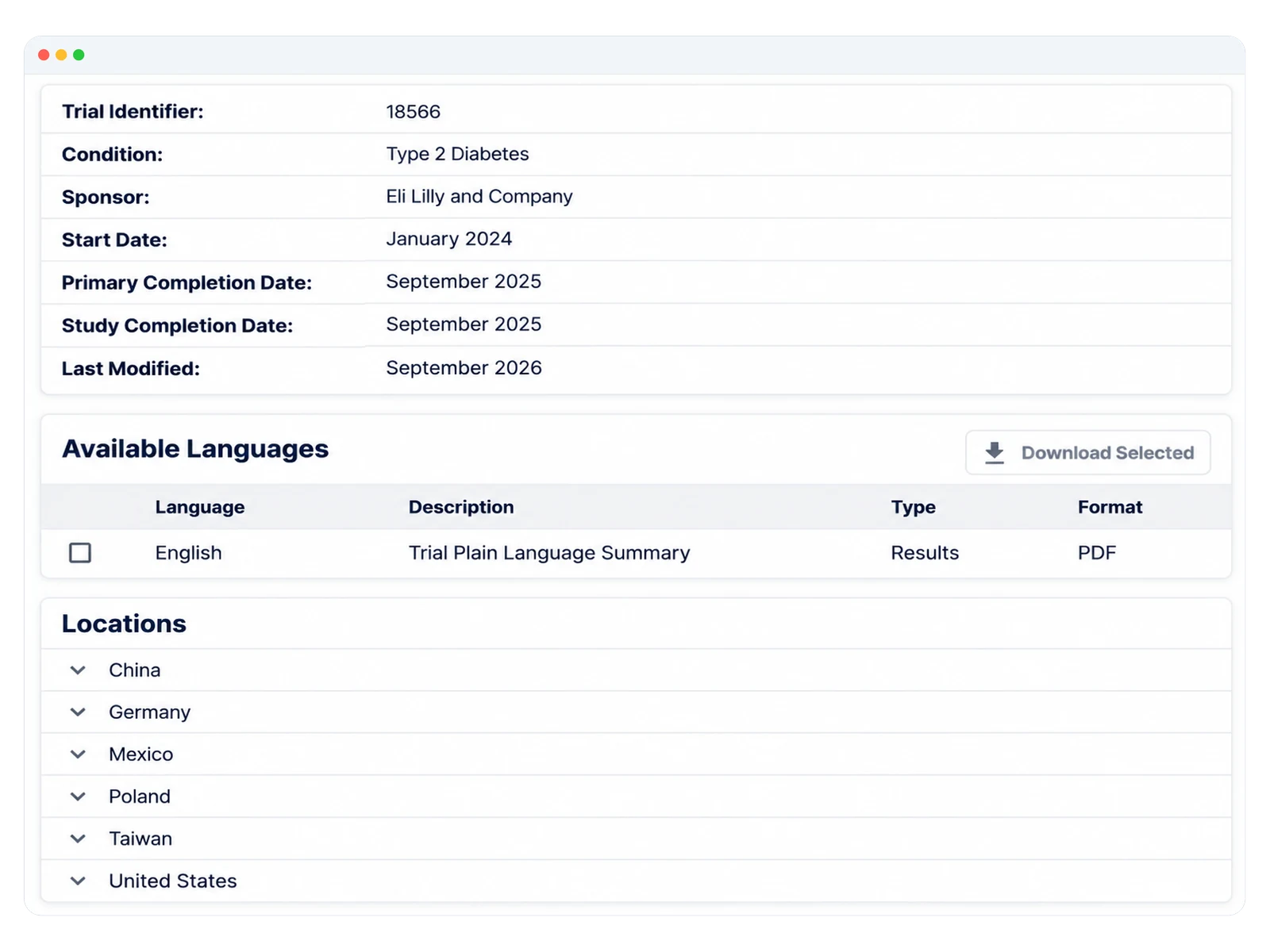Click the September 2026 last modified value
The image size is (1270, 952).
point(464,368)
